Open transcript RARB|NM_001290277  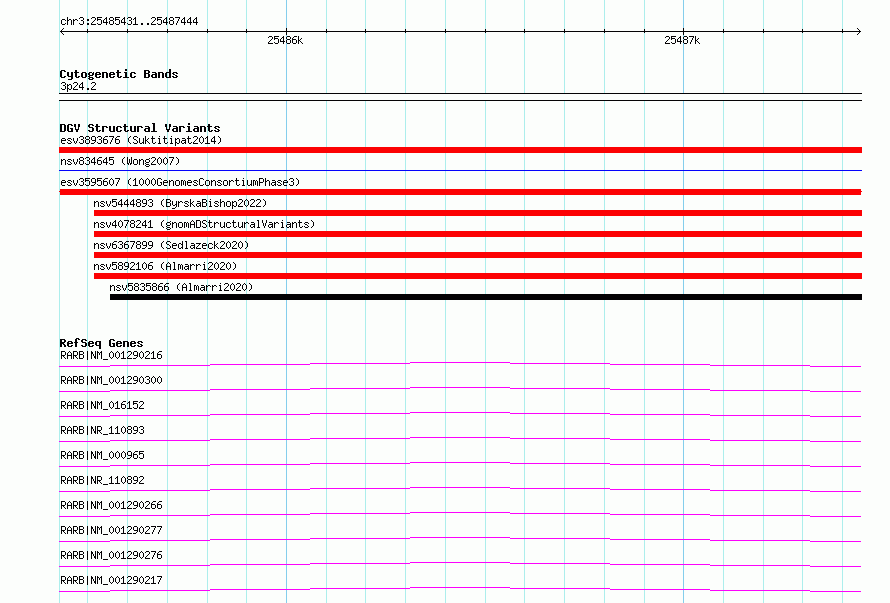pos(111,530)
